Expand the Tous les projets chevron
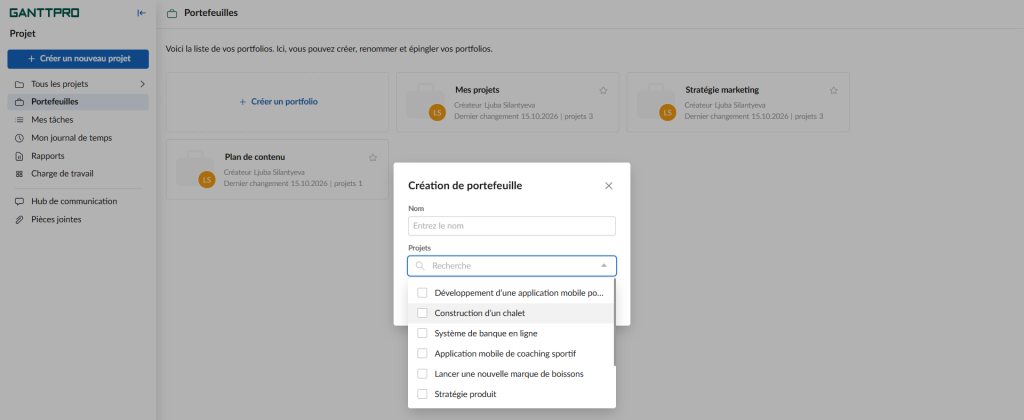The height and width of the screenshot is (420, 1024). (x=142, y=84)
